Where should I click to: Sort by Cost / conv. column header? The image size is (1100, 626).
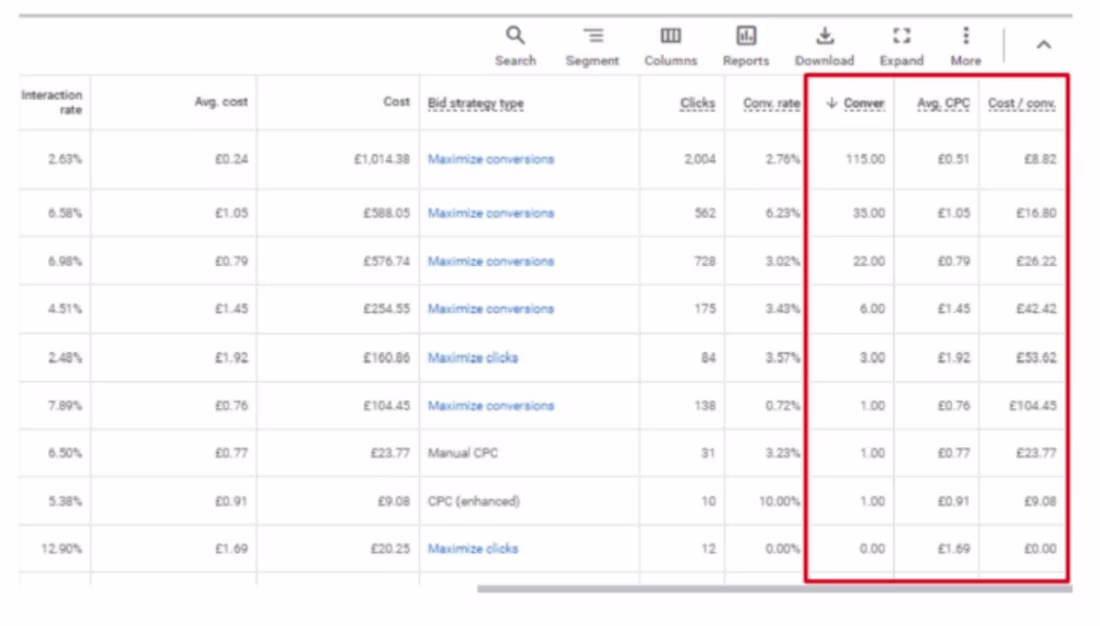[x=1021, y=103]
